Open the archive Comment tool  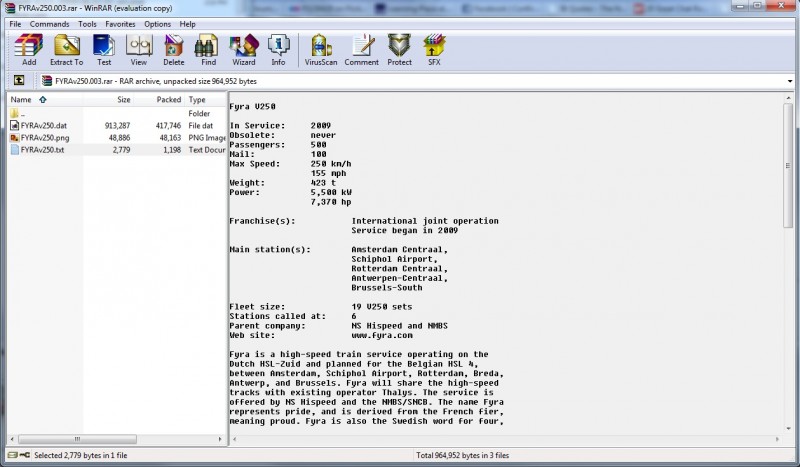pos(362,46)
